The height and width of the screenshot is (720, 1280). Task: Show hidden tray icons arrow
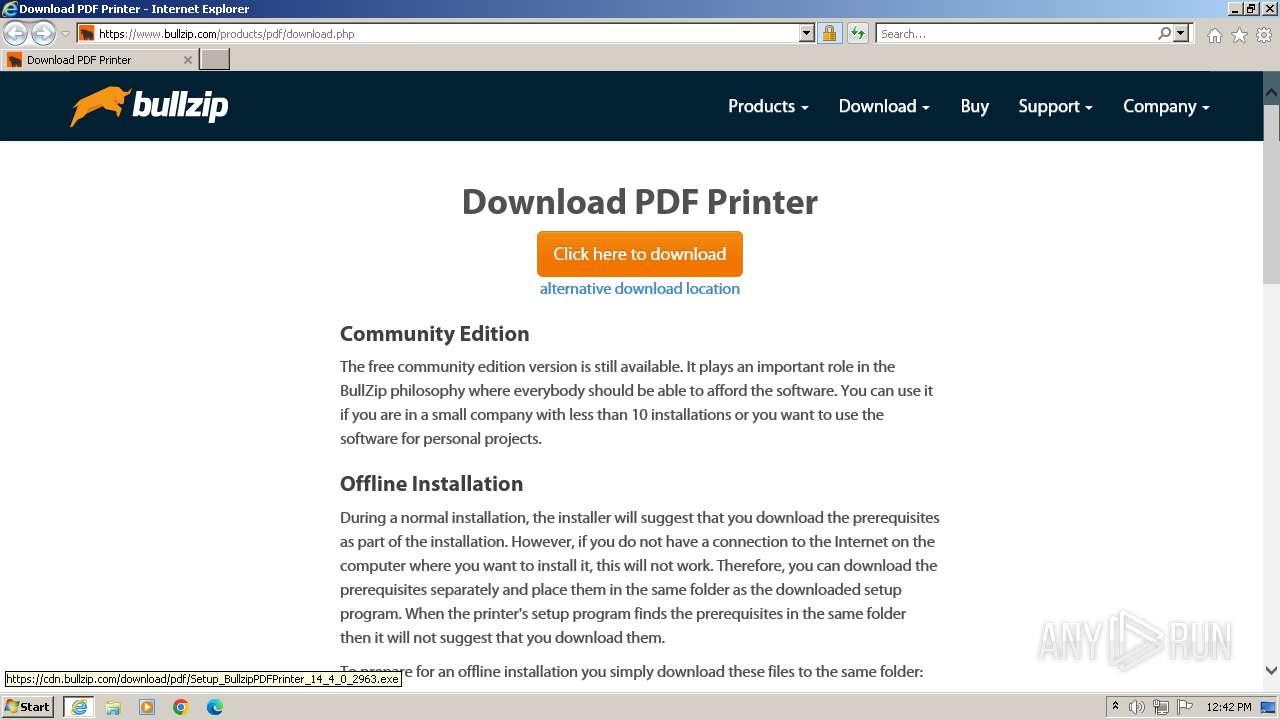(1116, 707)
